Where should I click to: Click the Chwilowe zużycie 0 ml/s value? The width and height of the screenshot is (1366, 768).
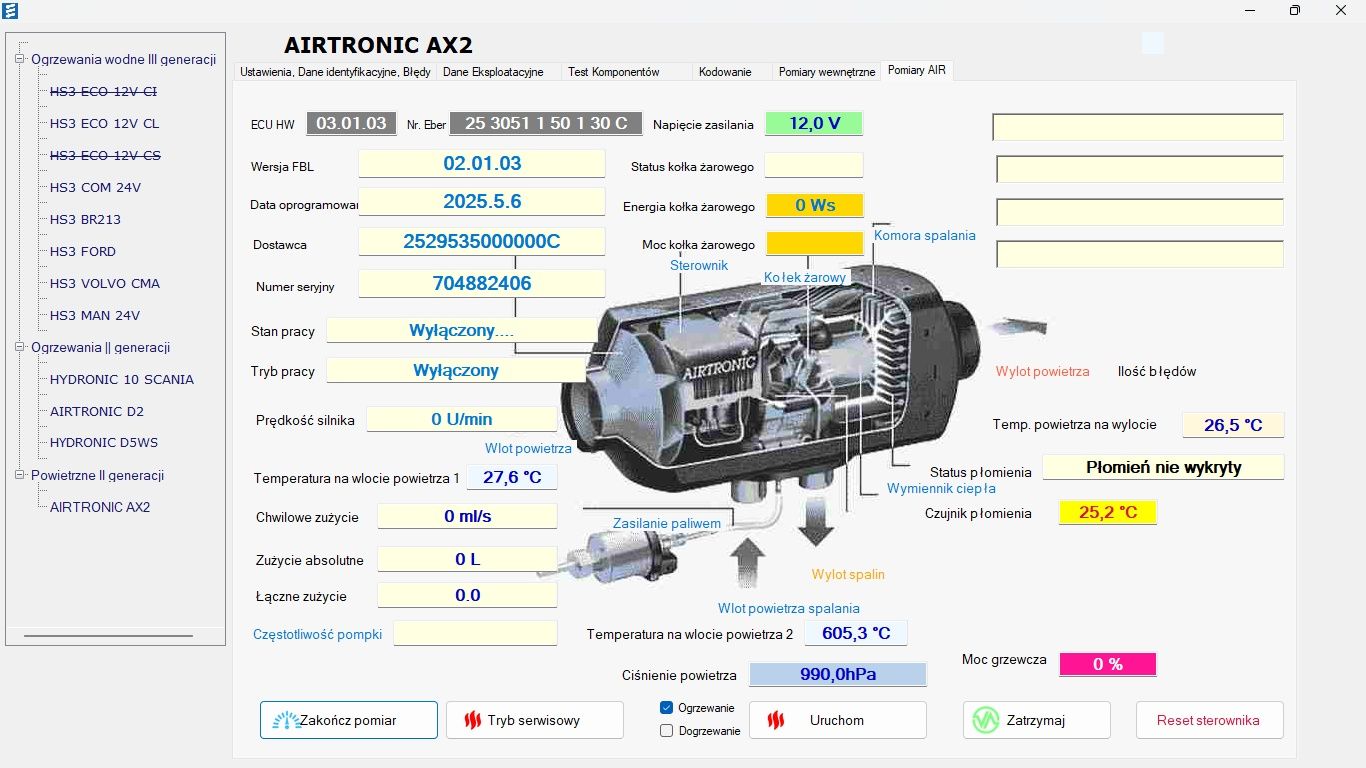[468, 517]
